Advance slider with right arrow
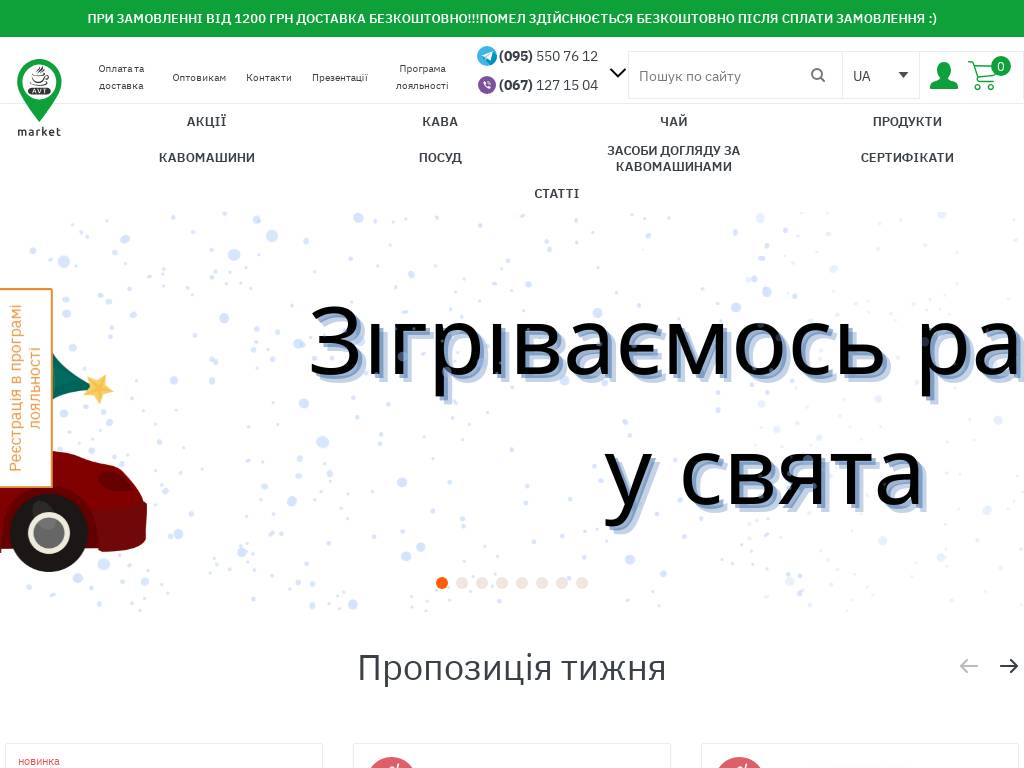The width and height of the screenshot is (1024, 768). [x=1009, y=665]
